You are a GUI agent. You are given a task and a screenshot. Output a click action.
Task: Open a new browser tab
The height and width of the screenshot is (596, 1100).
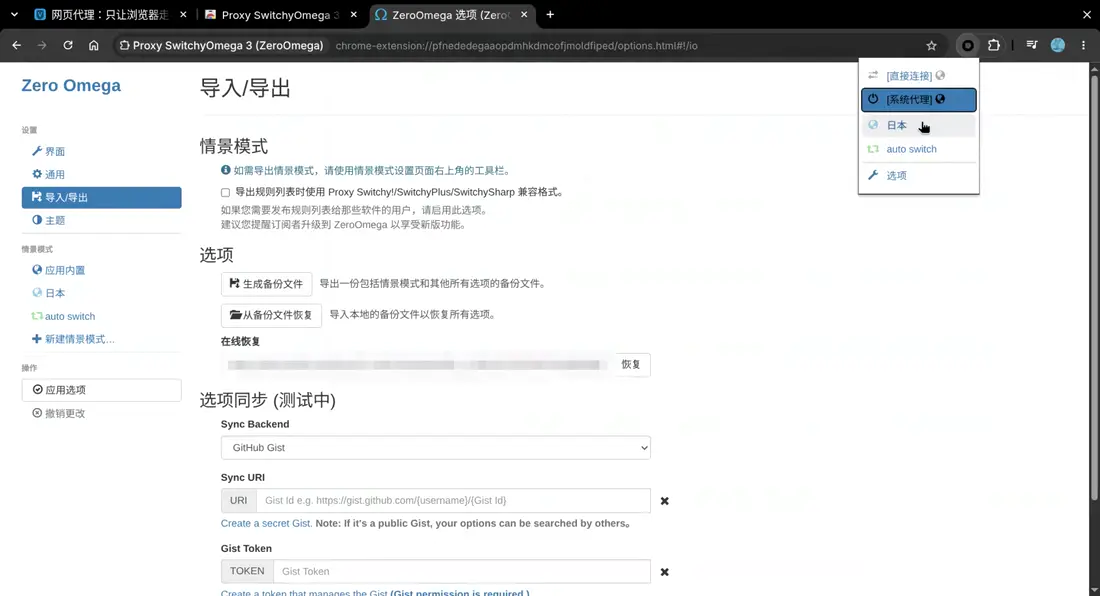pos(550,15)
